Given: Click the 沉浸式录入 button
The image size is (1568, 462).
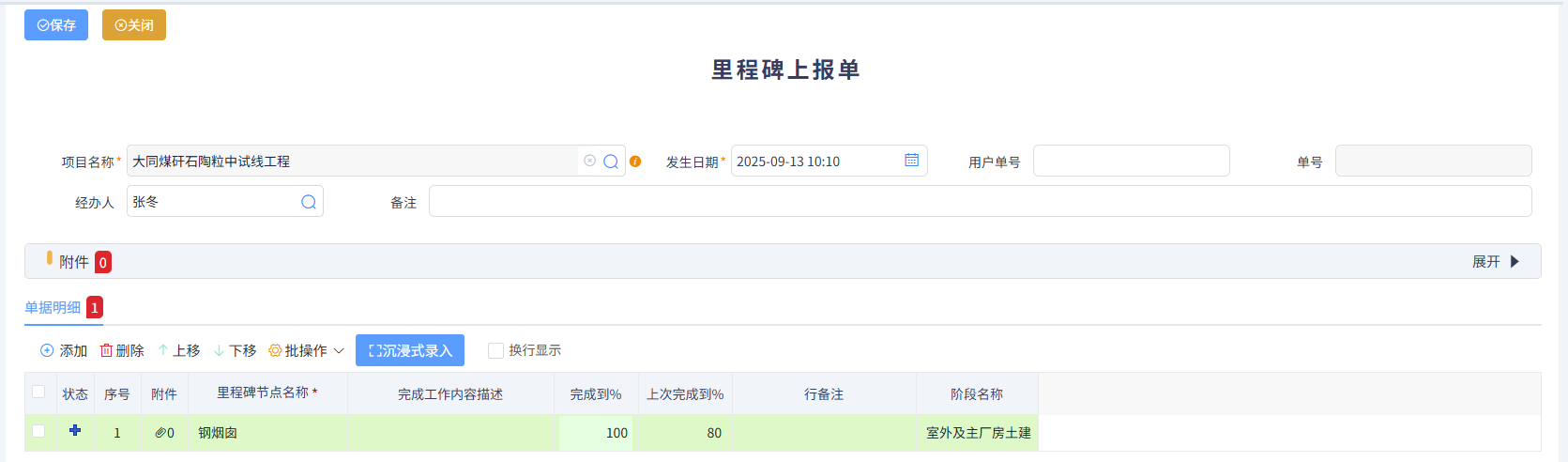Looking at the screenshot, I should 410,350.
